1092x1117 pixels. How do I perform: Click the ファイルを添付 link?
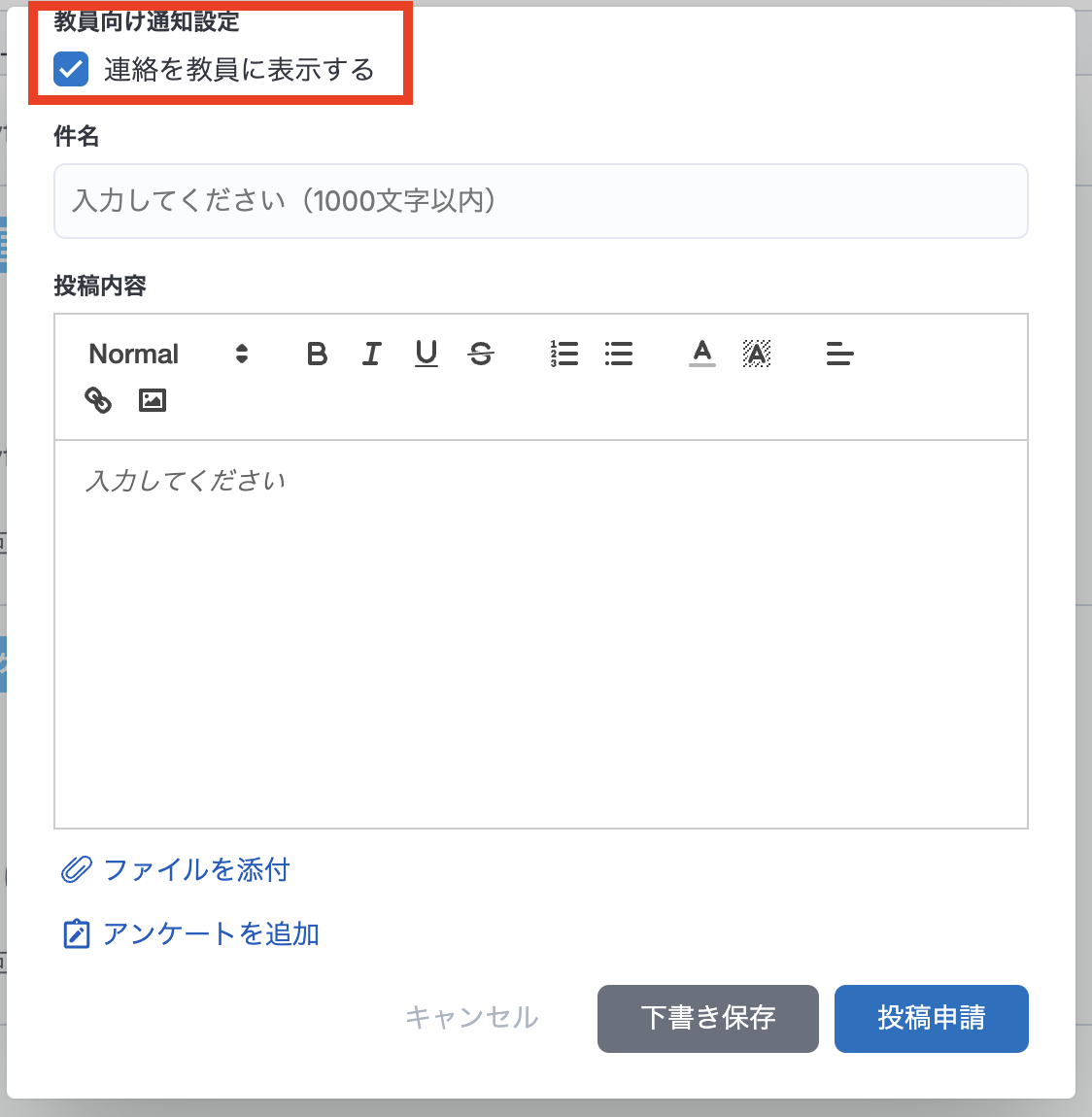point(196,870)
